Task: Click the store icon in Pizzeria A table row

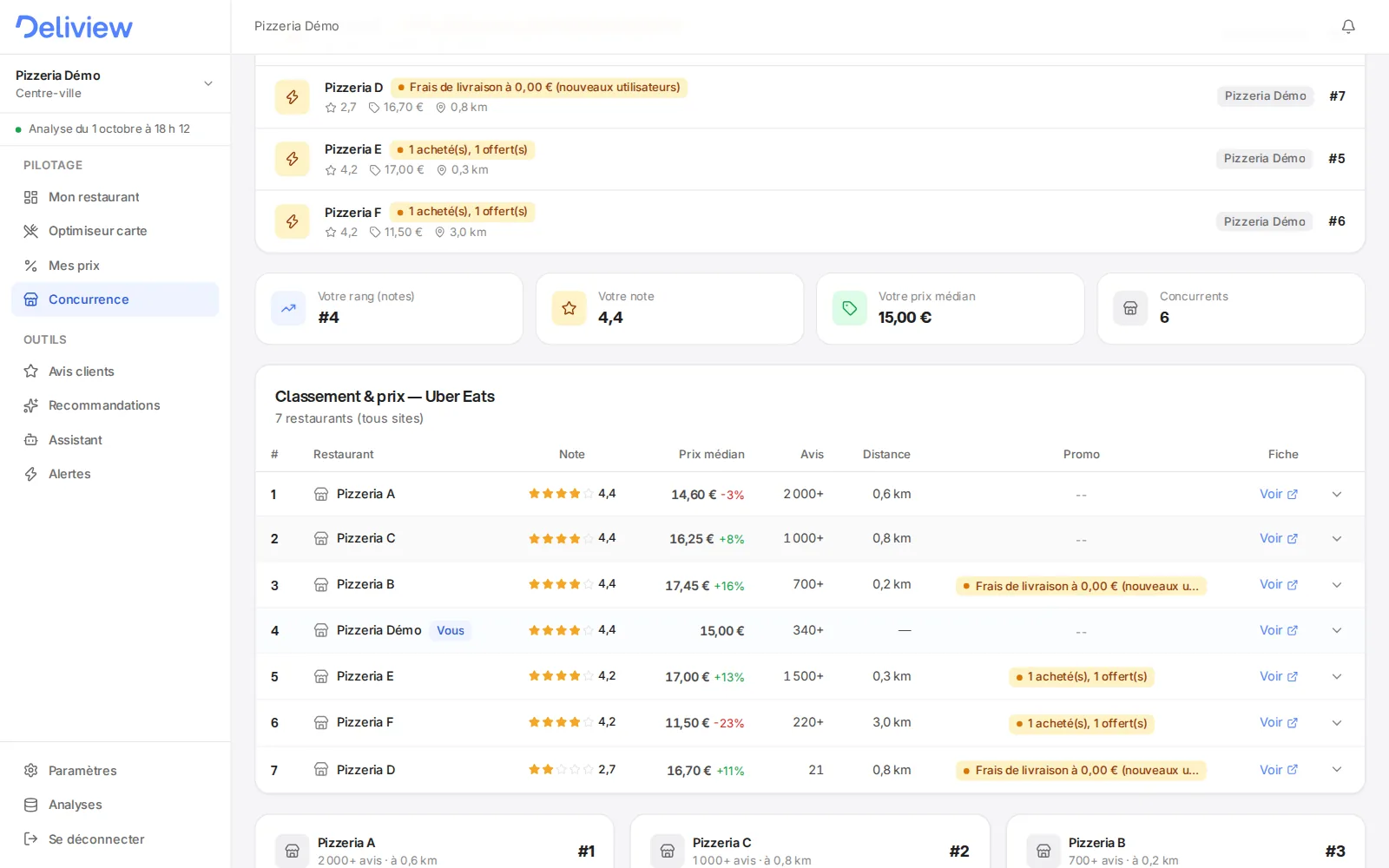Action: click(321, 494)
